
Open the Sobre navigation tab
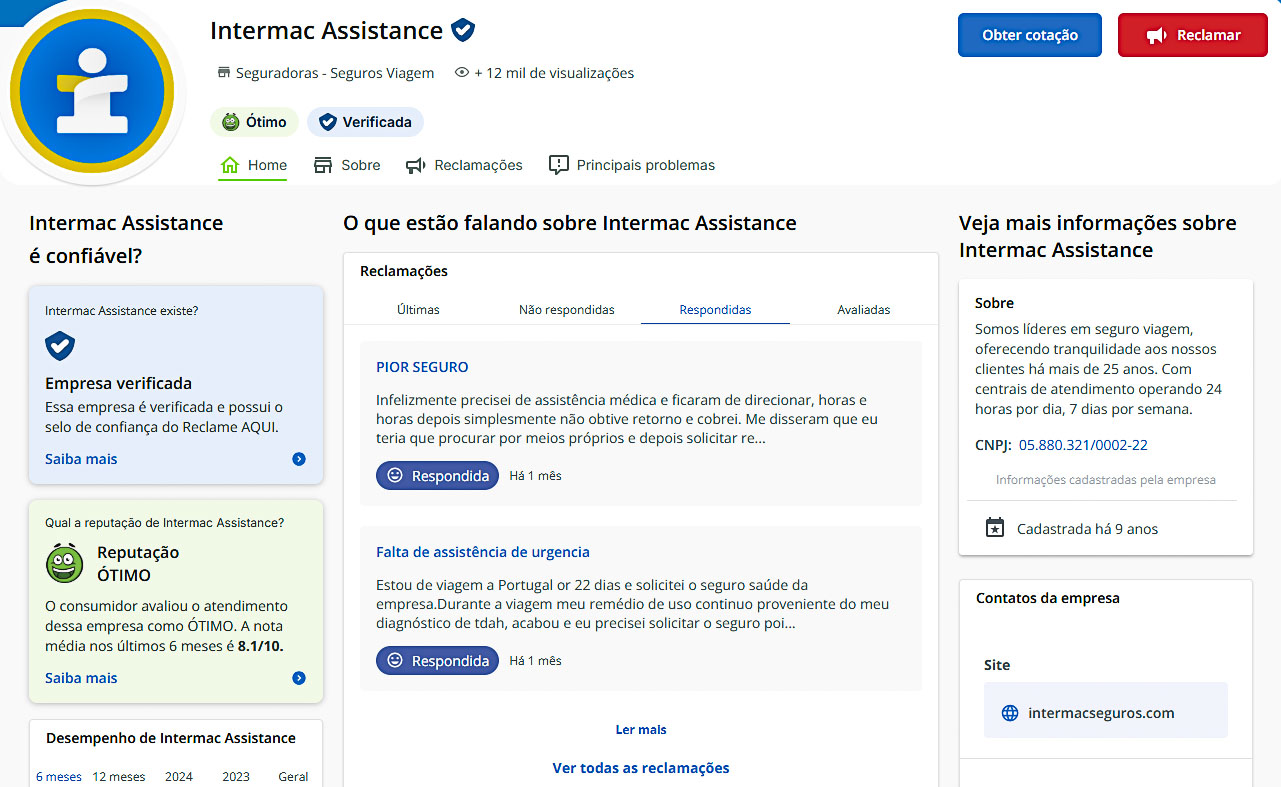click(347, 165)
